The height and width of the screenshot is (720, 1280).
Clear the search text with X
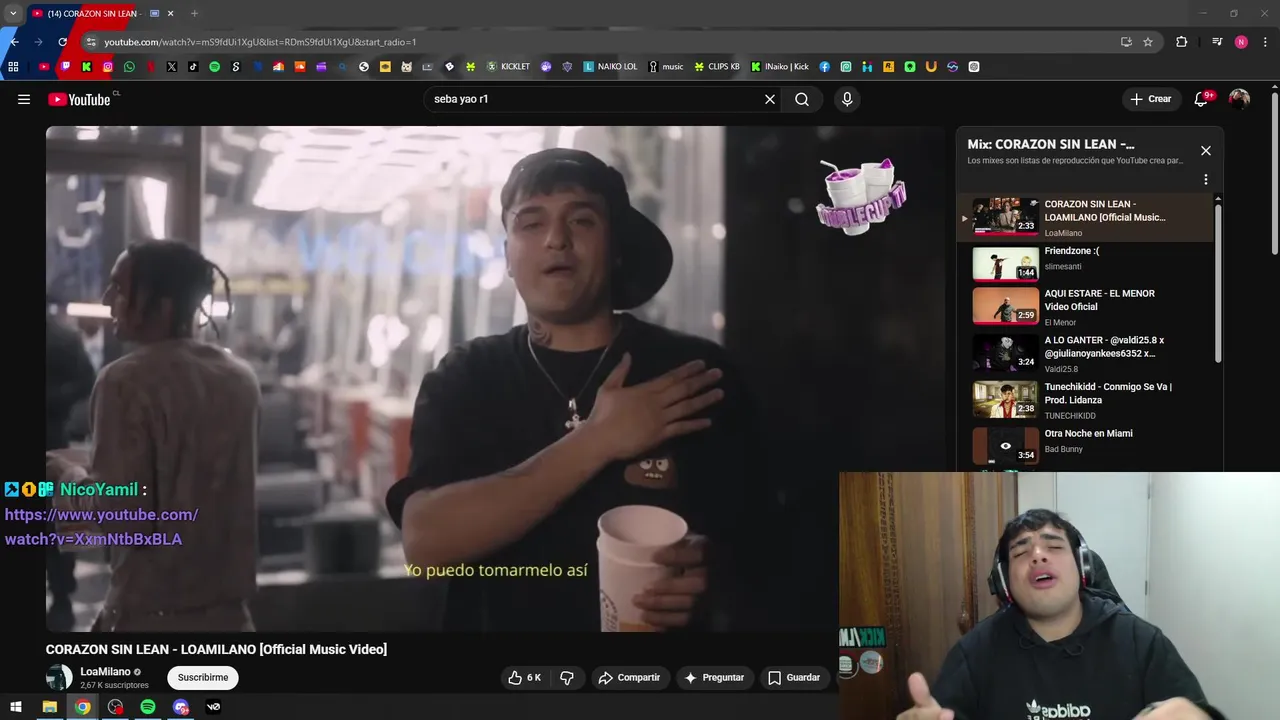coord(770,99)
